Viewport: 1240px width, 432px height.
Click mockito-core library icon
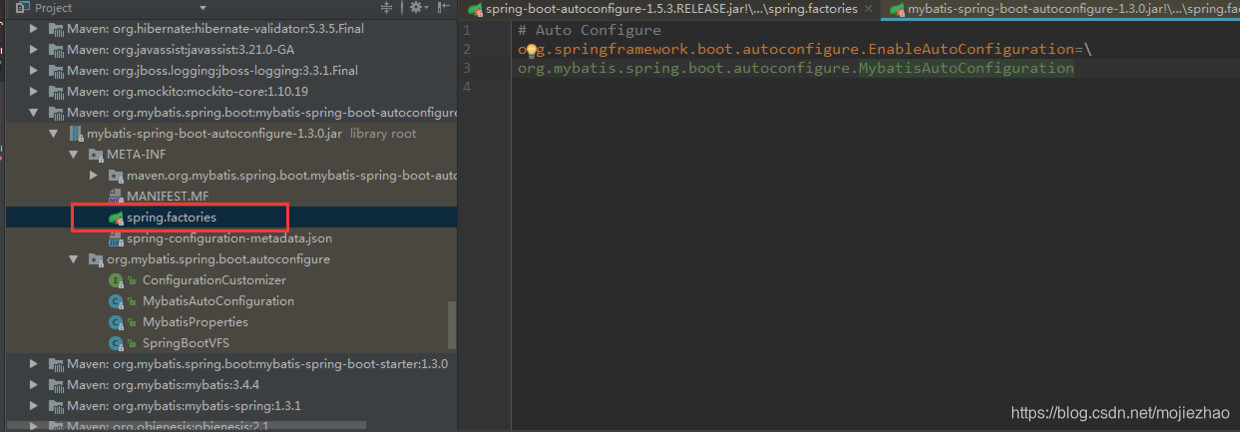56,91
